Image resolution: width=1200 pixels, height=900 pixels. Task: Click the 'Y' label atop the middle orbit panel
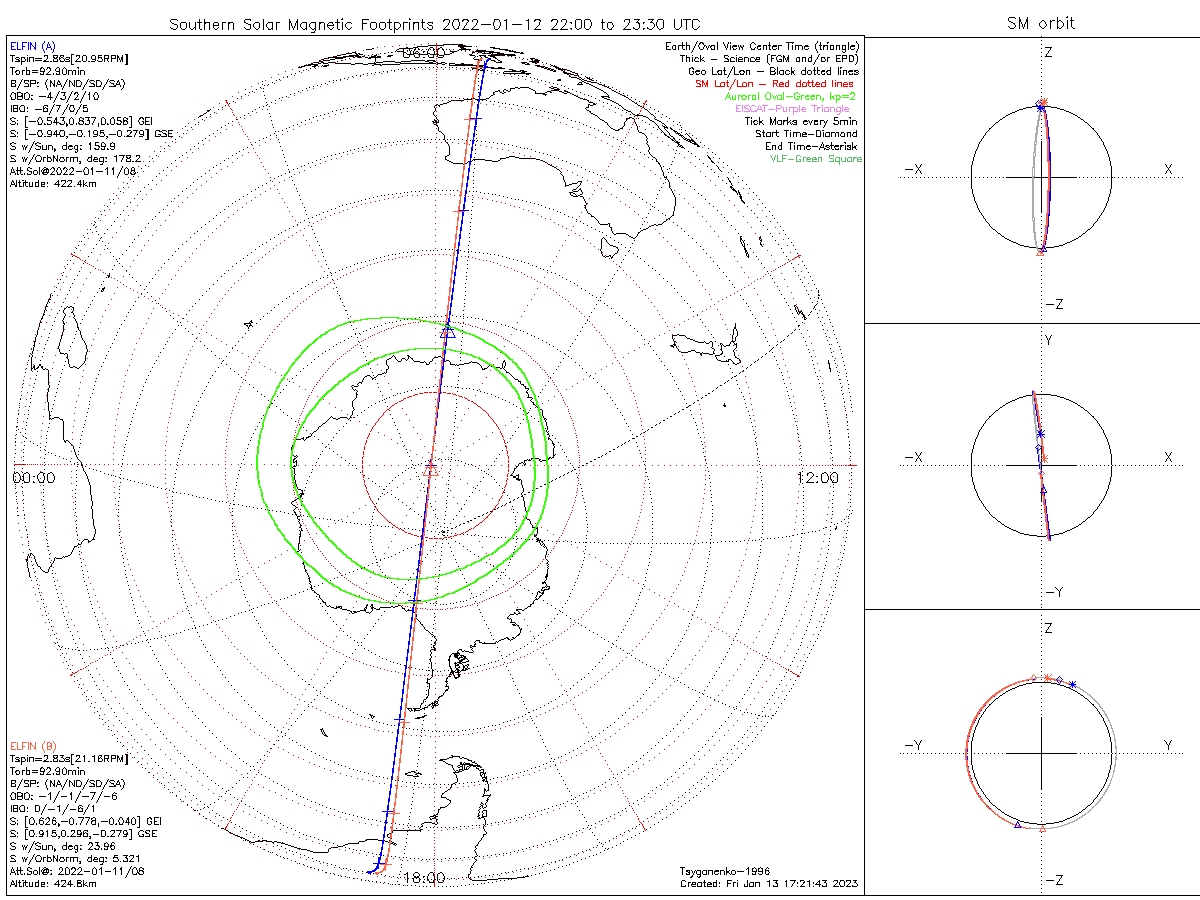(1048, 340)
